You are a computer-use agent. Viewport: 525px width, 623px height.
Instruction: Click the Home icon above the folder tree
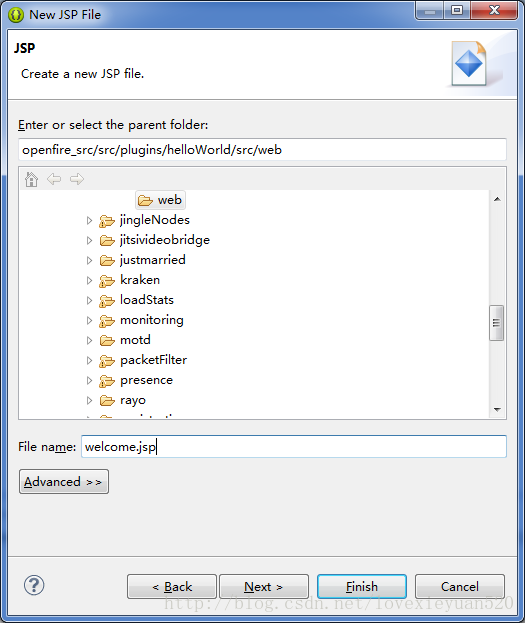click(x=31, y=179)
